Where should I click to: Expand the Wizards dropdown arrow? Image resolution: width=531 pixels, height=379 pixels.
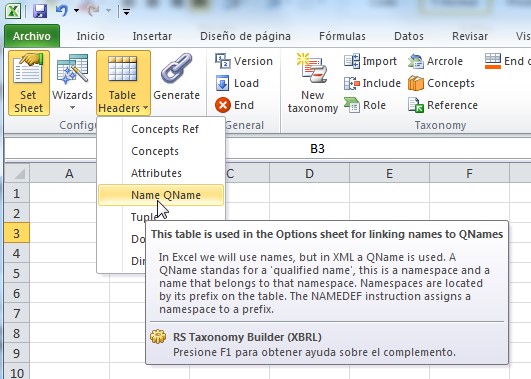pyautogui.click(x=72, y=108)
